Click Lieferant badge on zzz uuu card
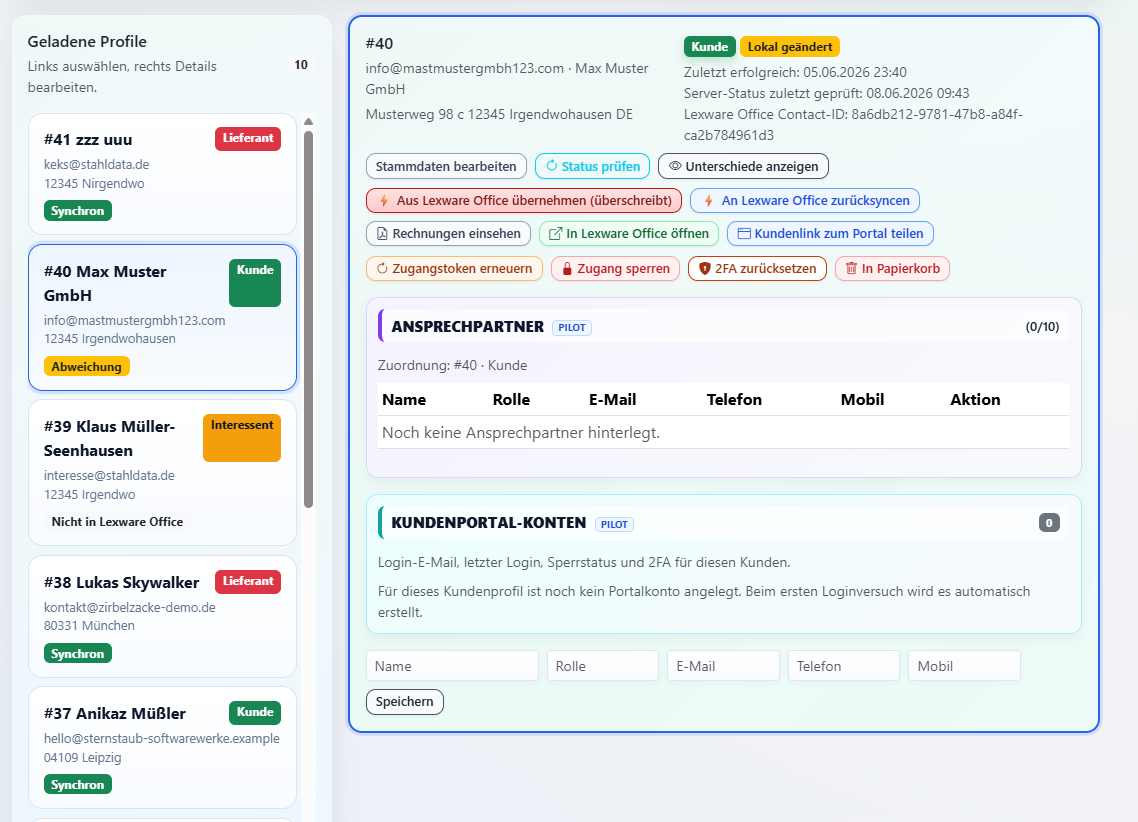The image size is (1138, 822). coord(247,139)
